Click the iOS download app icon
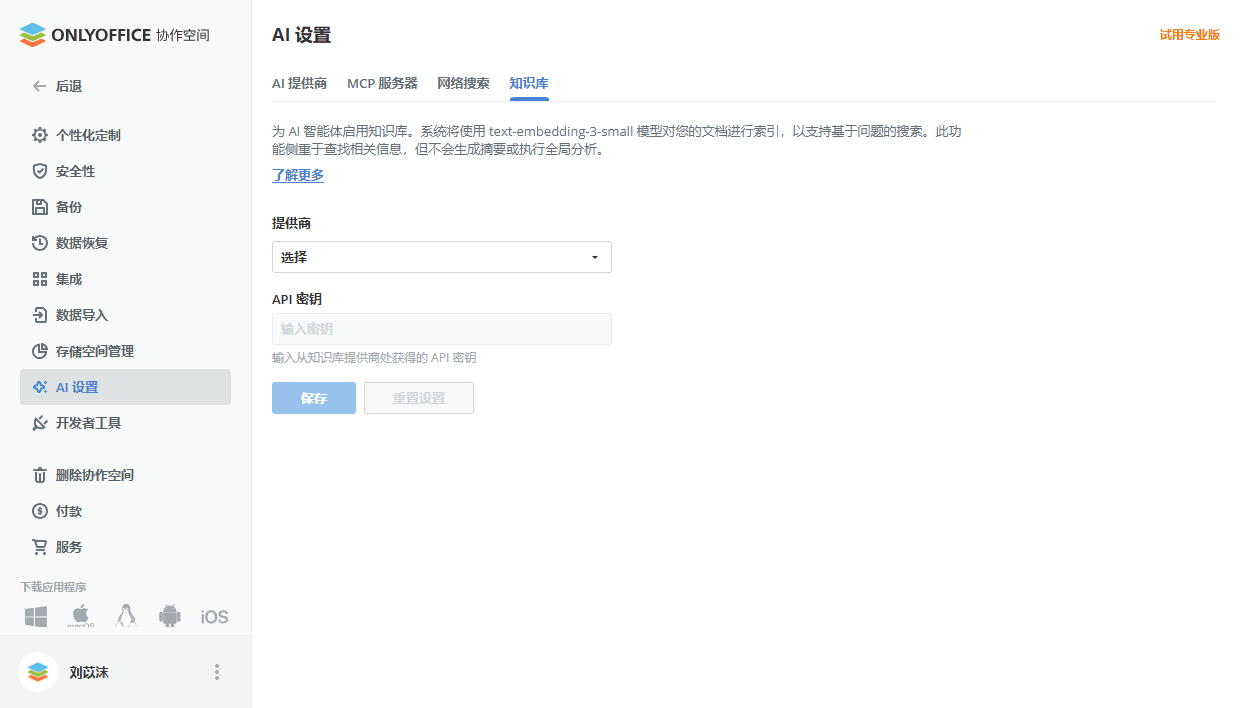 click(x=213, y=616)
